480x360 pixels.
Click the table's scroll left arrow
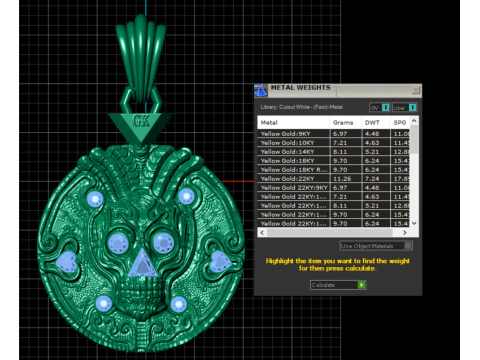coord(262,232)
